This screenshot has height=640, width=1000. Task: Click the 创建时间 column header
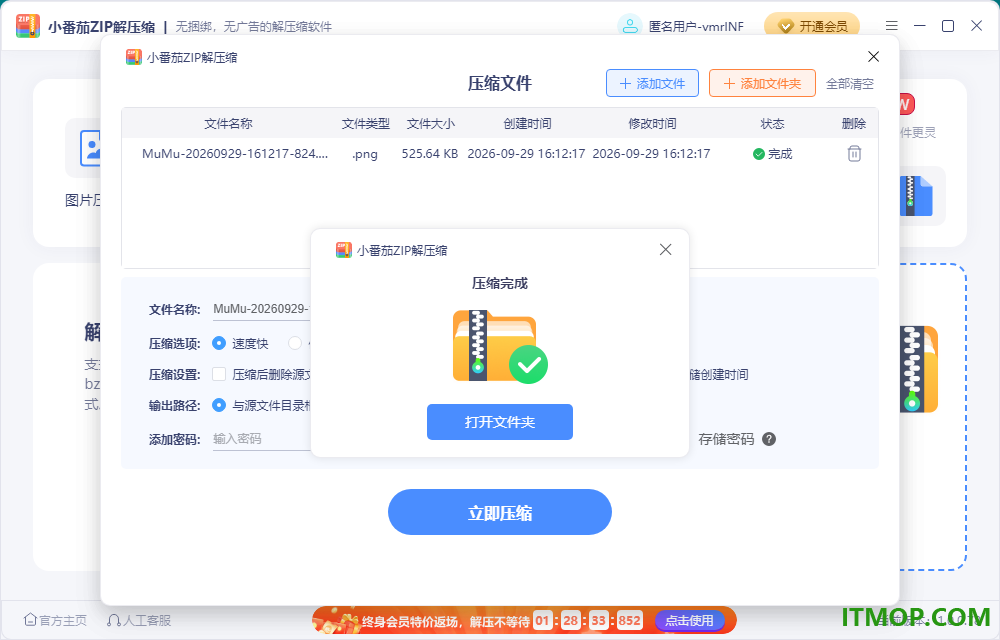point(527,124)
